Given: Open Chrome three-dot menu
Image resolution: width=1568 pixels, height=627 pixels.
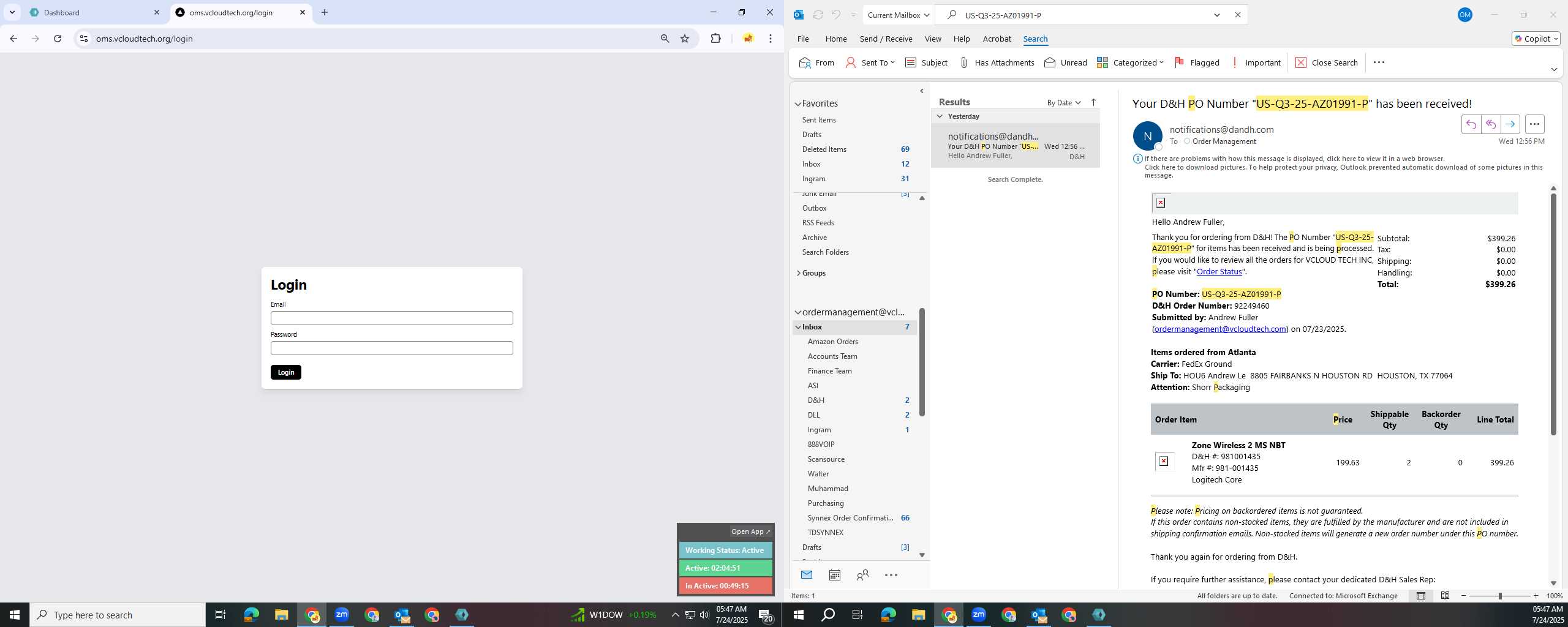Looking at the screenshot, I should click(x=771, y=39).
